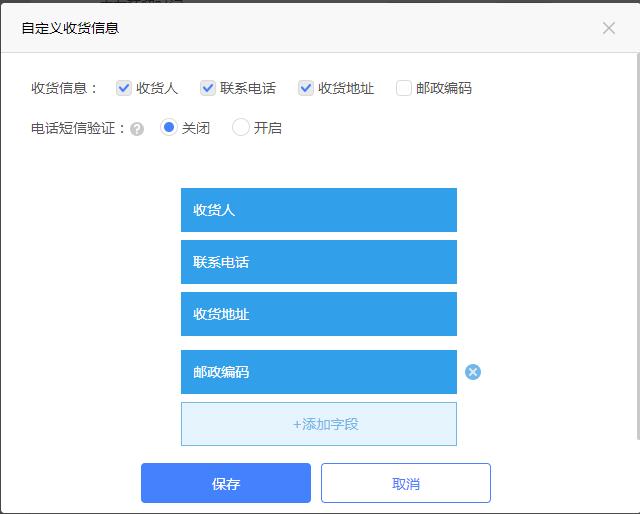
Task: Select the blue 收货地址 field block
Action: tap(319, 314)
